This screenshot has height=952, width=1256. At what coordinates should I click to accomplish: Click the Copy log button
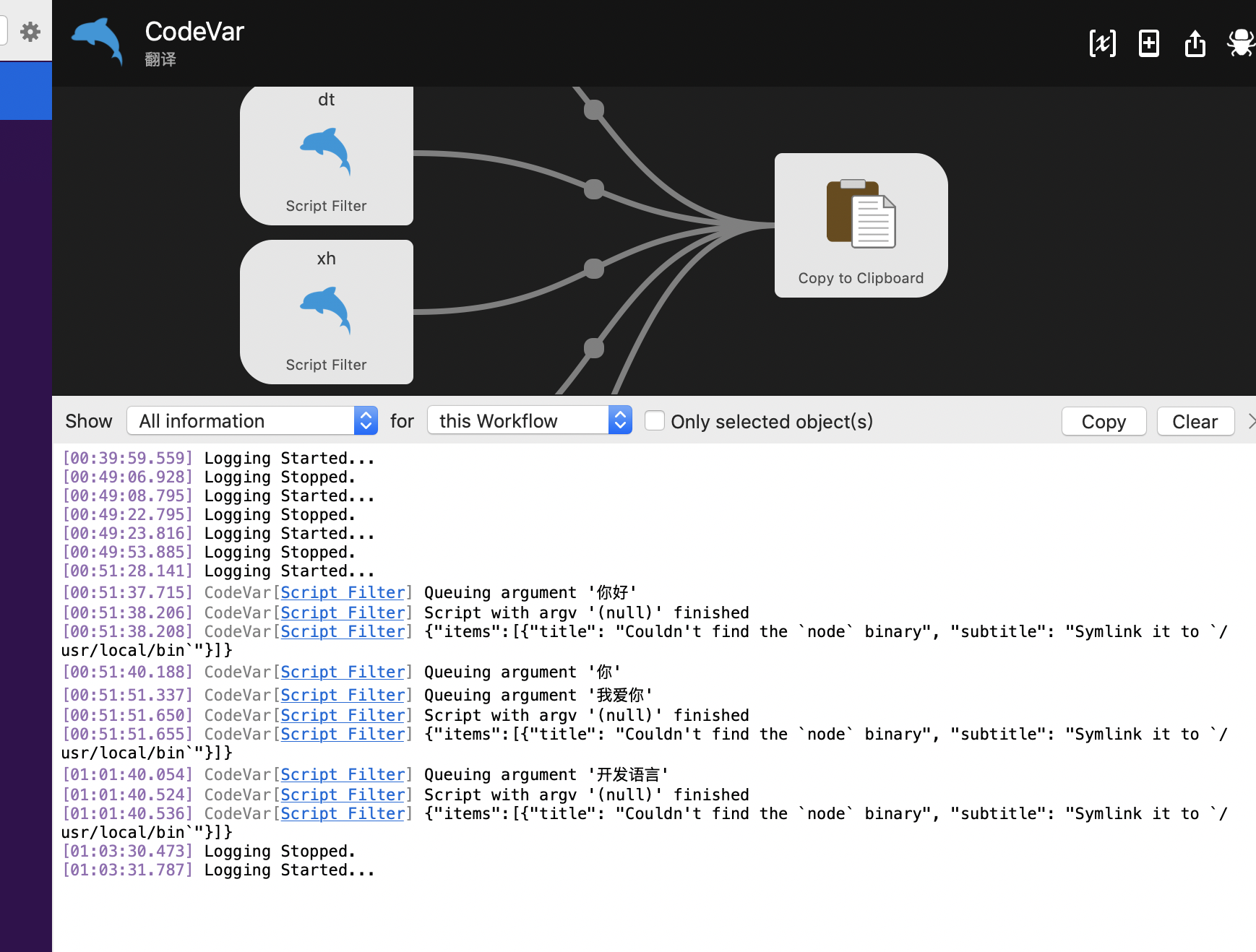point(1104,421)
